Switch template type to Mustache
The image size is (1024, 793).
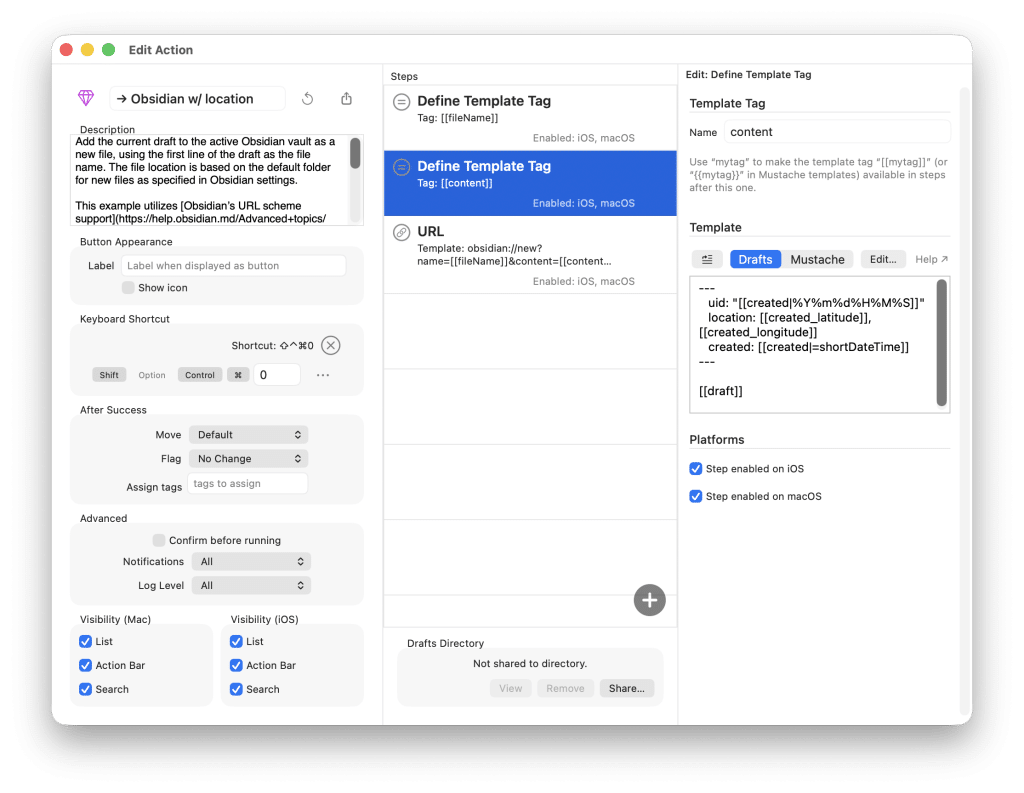coord(817,260)
